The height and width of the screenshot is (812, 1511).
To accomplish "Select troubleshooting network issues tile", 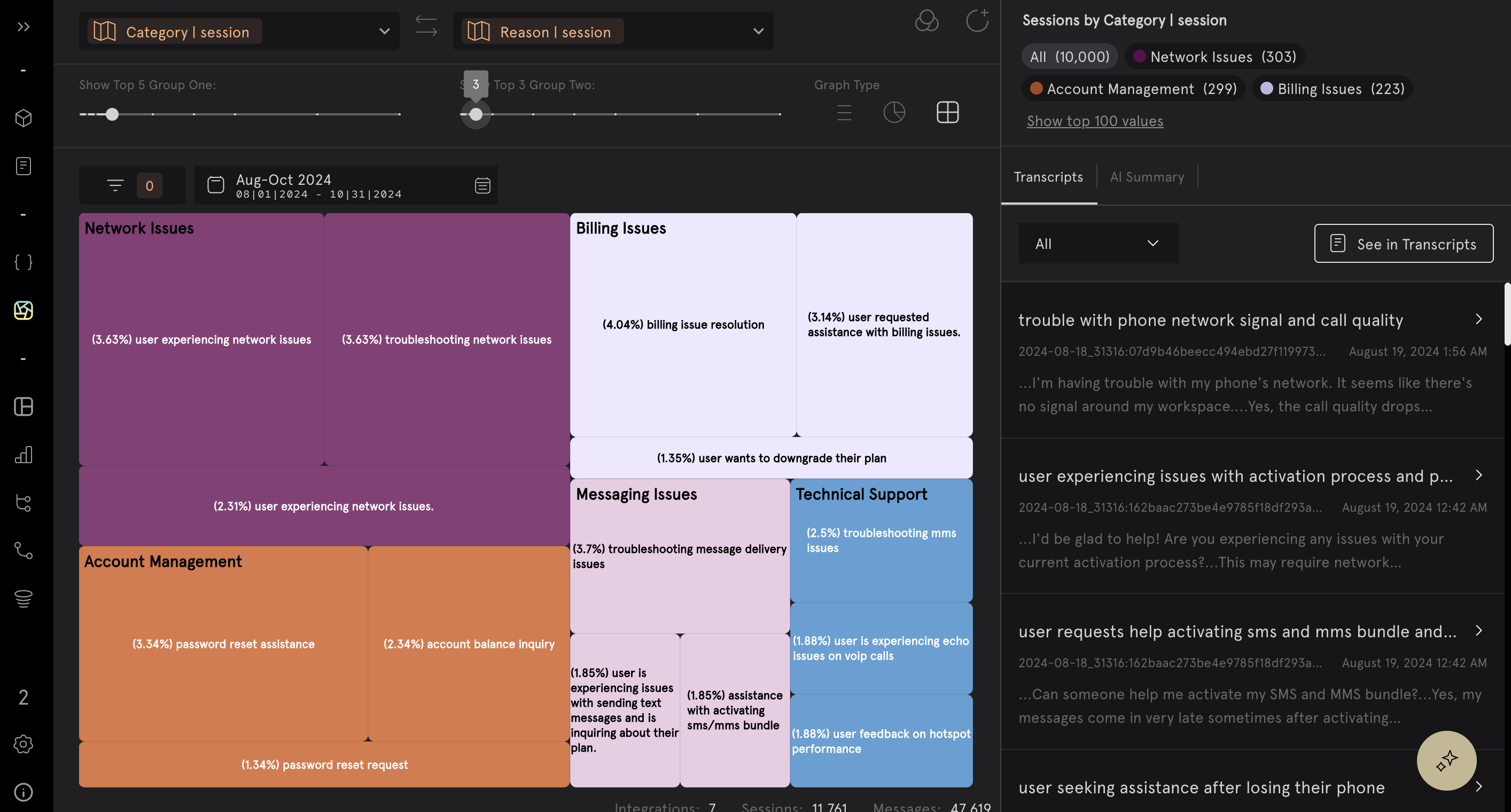I will coord(446,339).
